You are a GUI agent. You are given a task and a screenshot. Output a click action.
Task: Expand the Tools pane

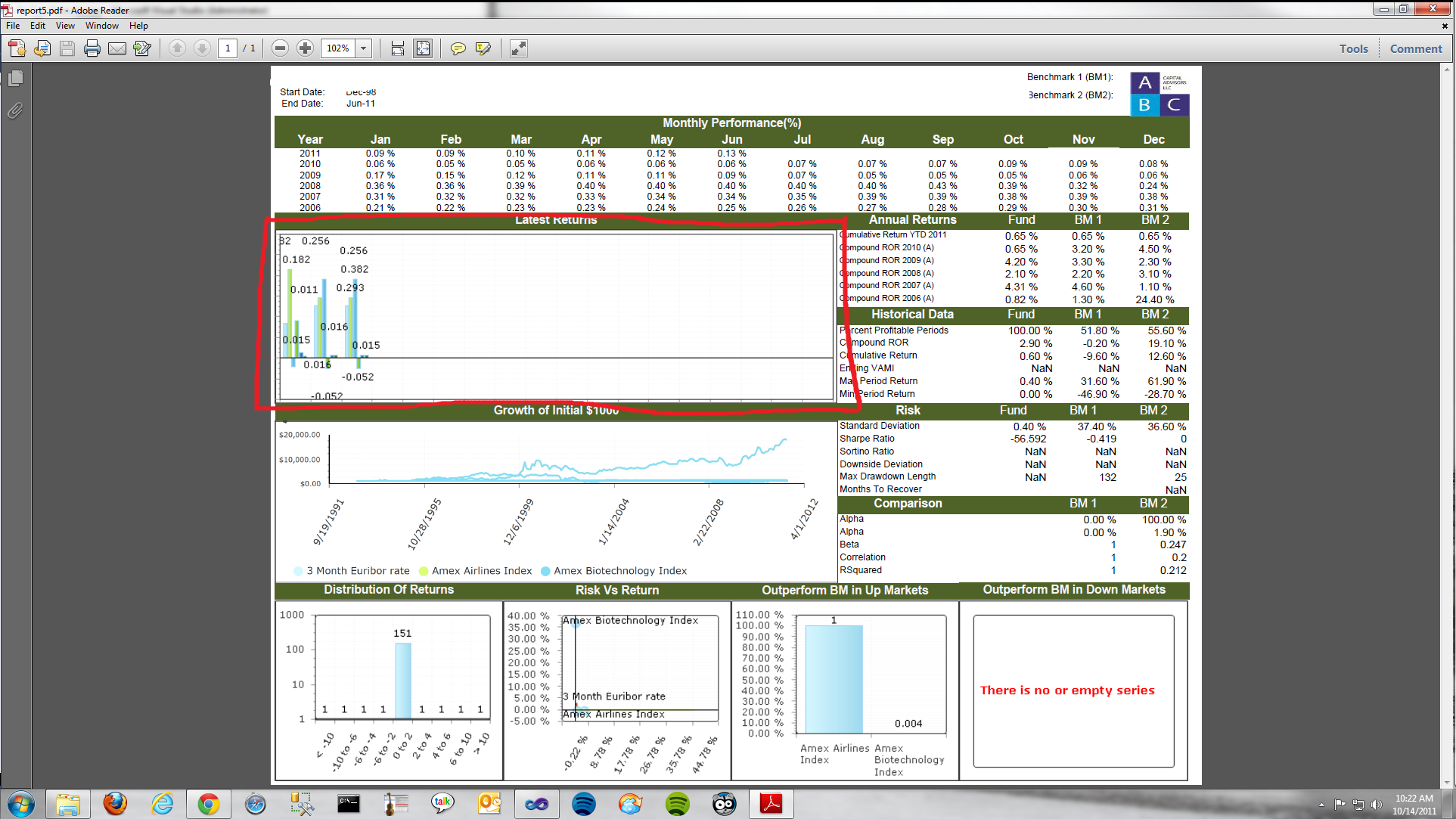pos(1353,49)
